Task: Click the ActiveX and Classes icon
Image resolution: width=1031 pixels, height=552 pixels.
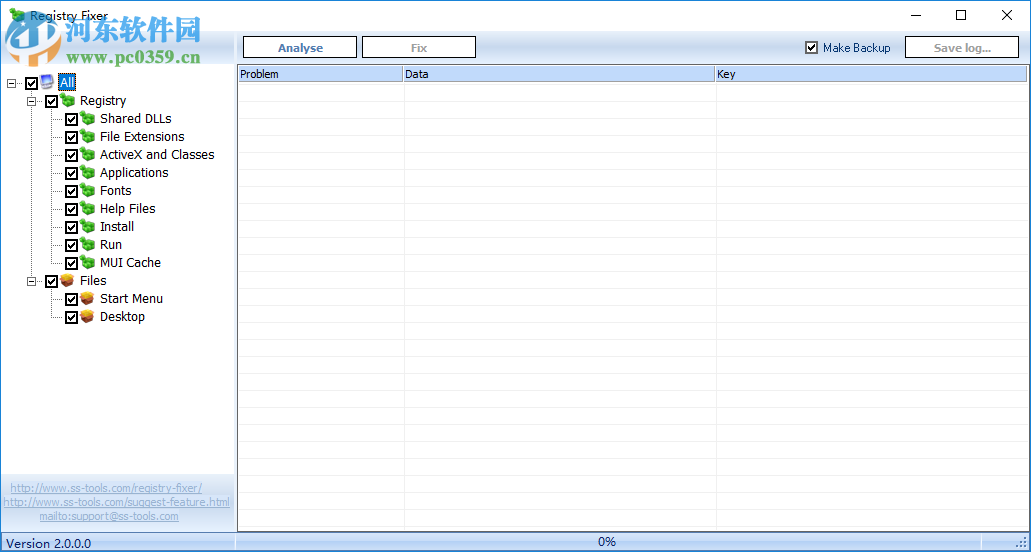Action: (87, 154)
